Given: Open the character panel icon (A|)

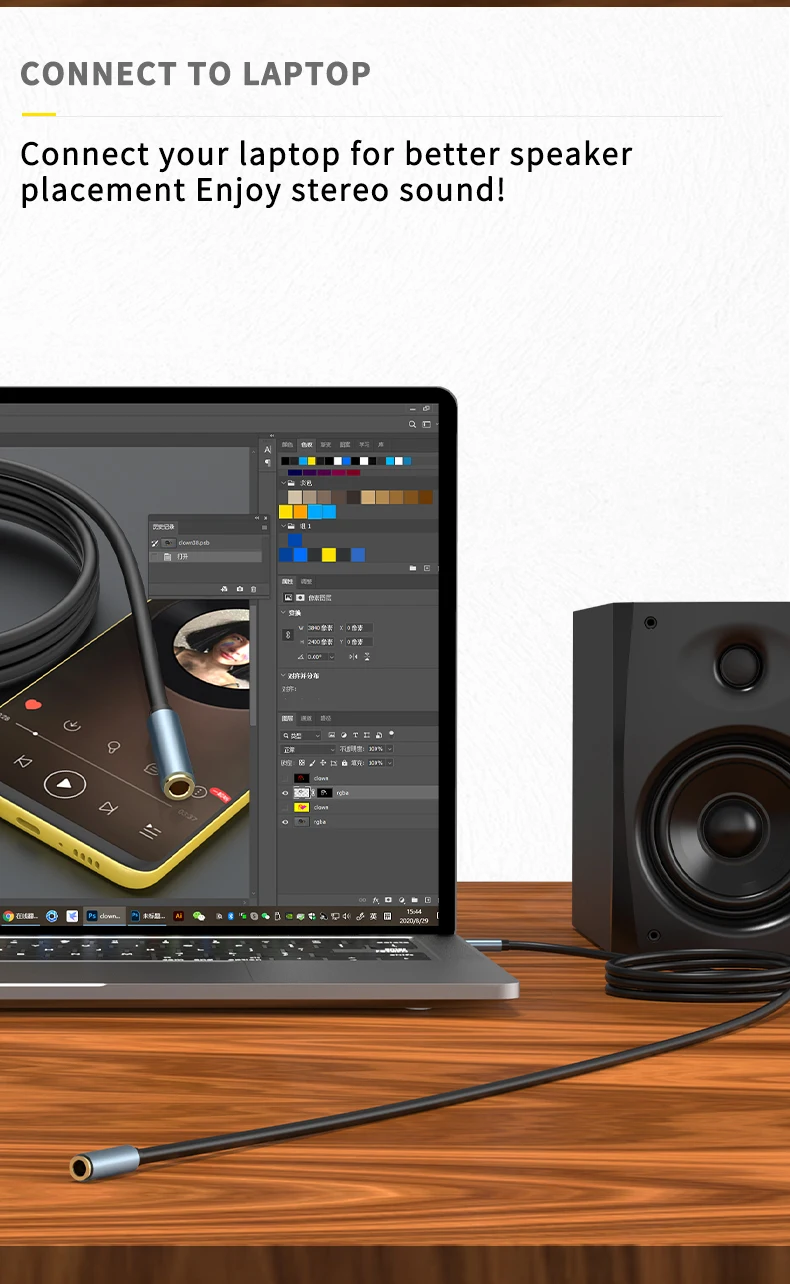Looking at the screenshot, I should point(267,450).
